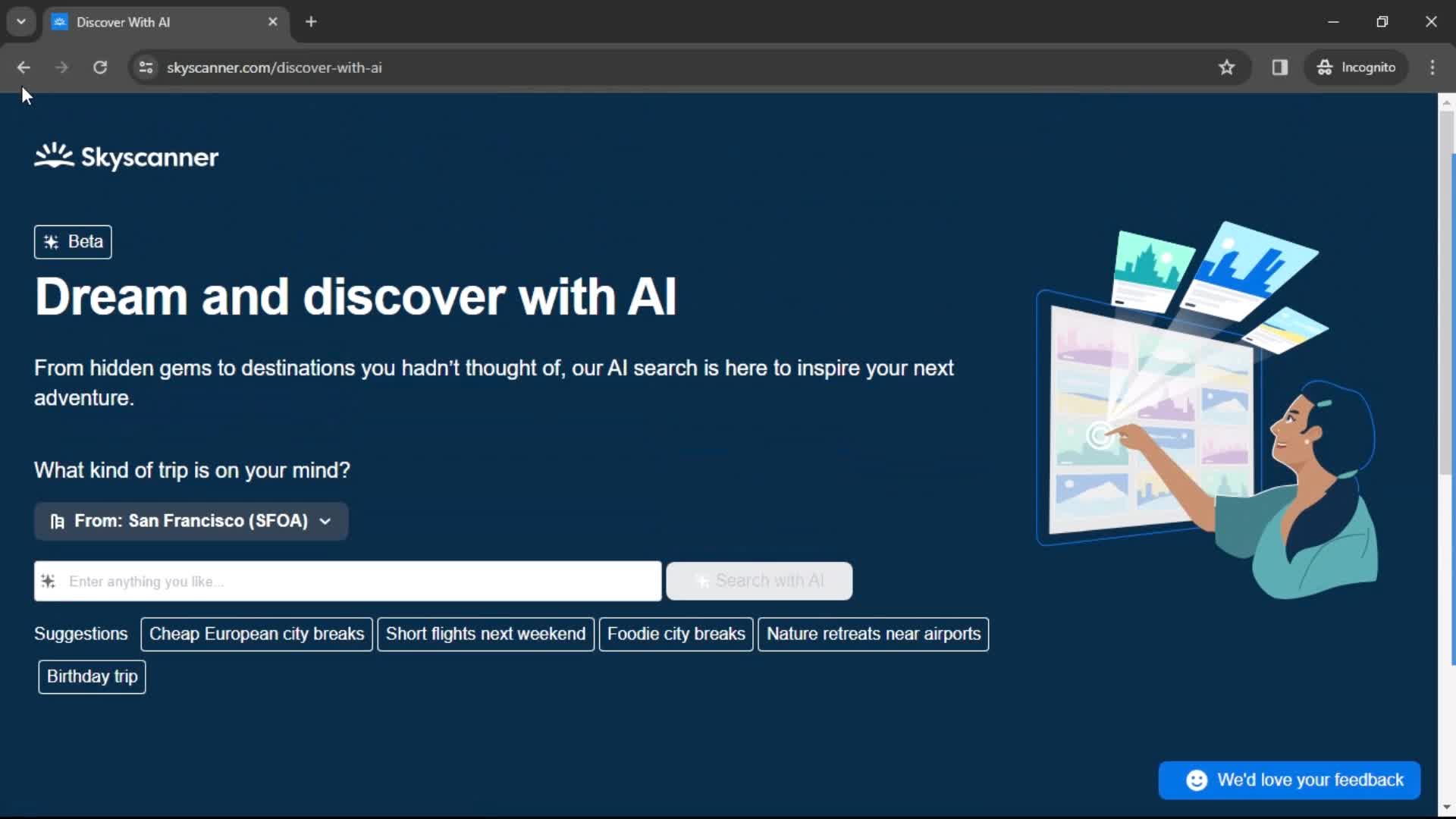Select 'Short flights next weekend' suggestion
Image resolution: width=1456 pixels, height=819 pixels.
pyautogui.click(x=485, y=633)
